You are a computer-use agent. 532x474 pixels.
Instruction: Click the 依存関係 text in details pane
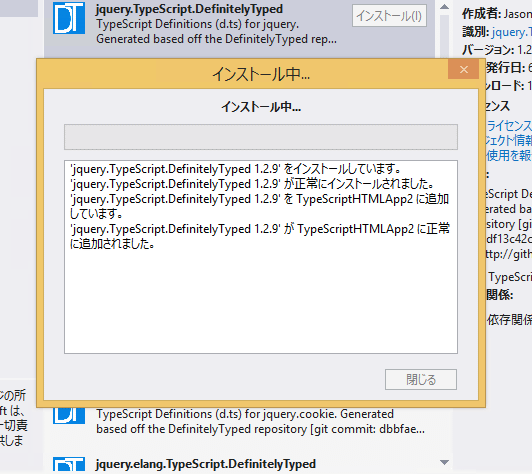509,319
